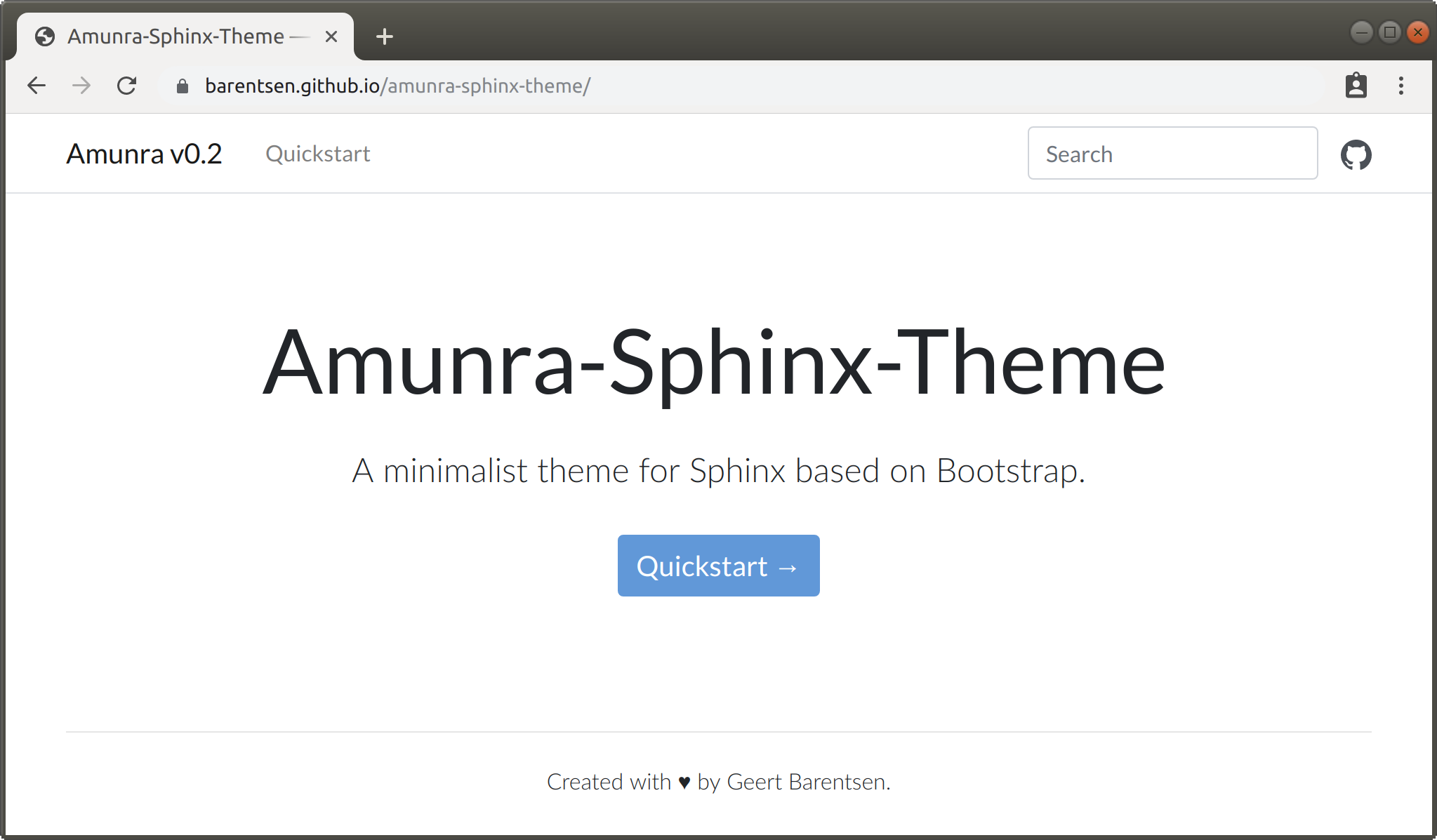Open the browser profile icon
Screen dimensions: 1437x840
click(1356, 86)
